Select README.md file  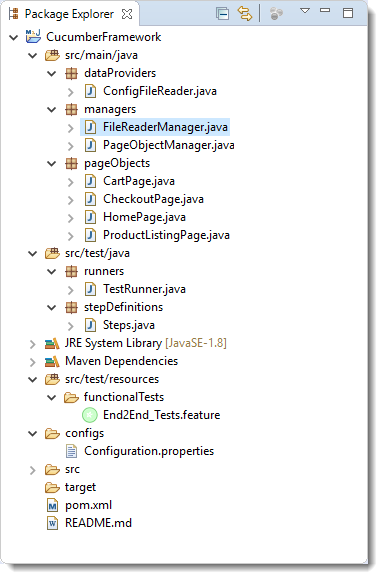pyautogui.click(x=98, y=523)
